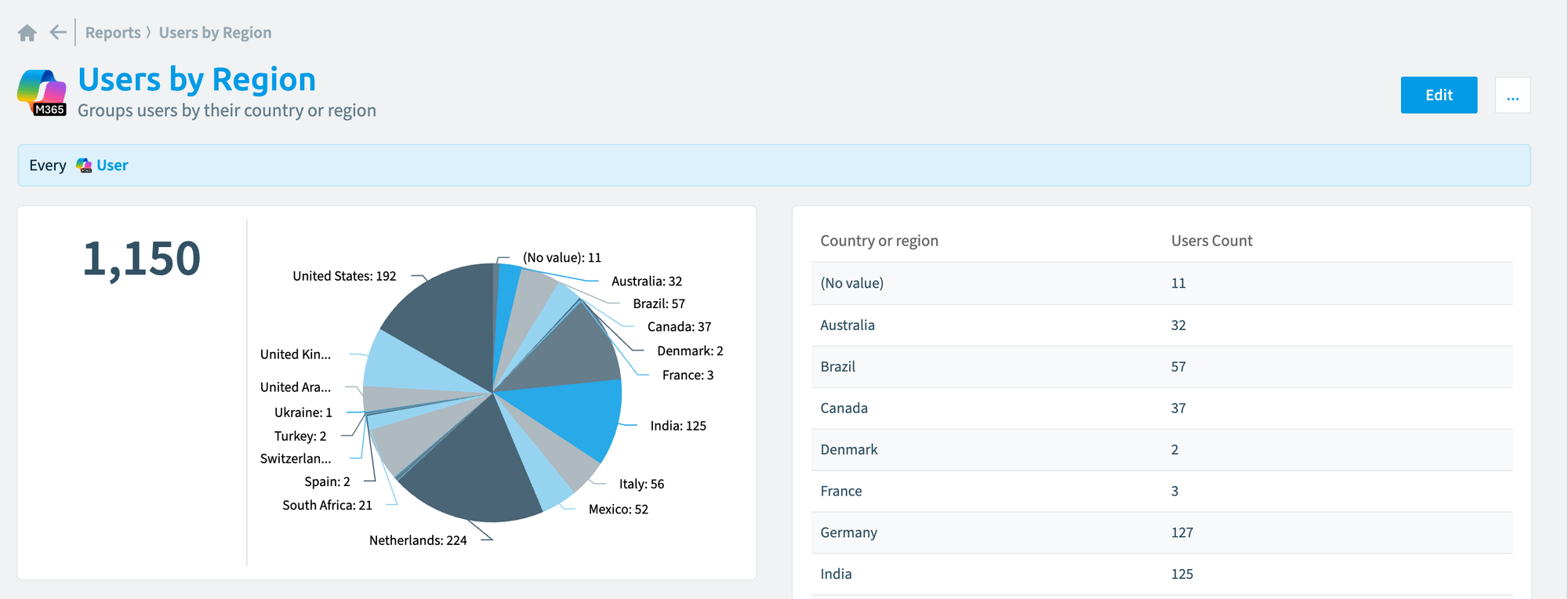Click the India: 125 chart label
Screen dimensions: 1568x599
click(x=678, y=426)
